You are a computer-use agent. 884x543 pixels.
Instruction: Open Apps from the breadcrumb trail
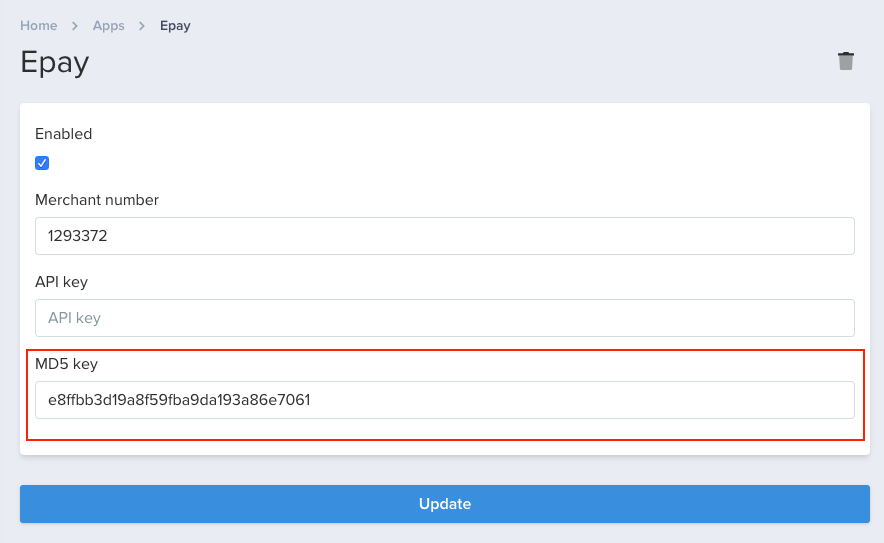[x=108, y=26]
